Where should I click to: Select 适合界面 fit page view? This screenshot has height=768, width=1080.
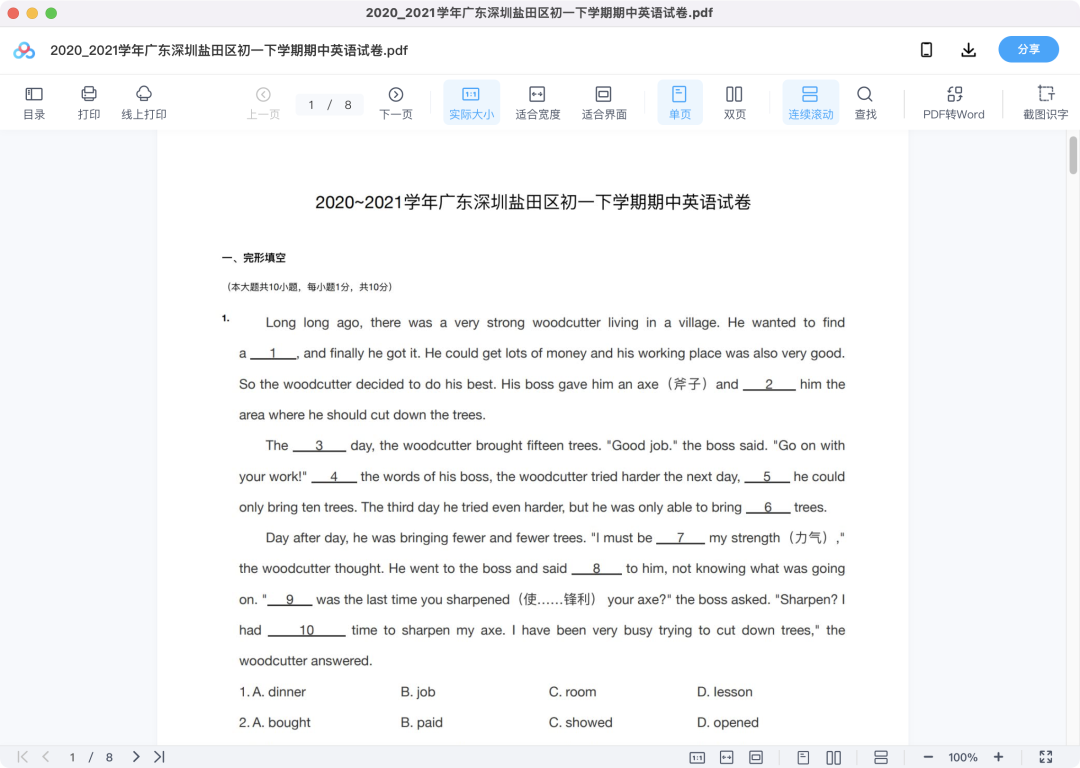604,103
